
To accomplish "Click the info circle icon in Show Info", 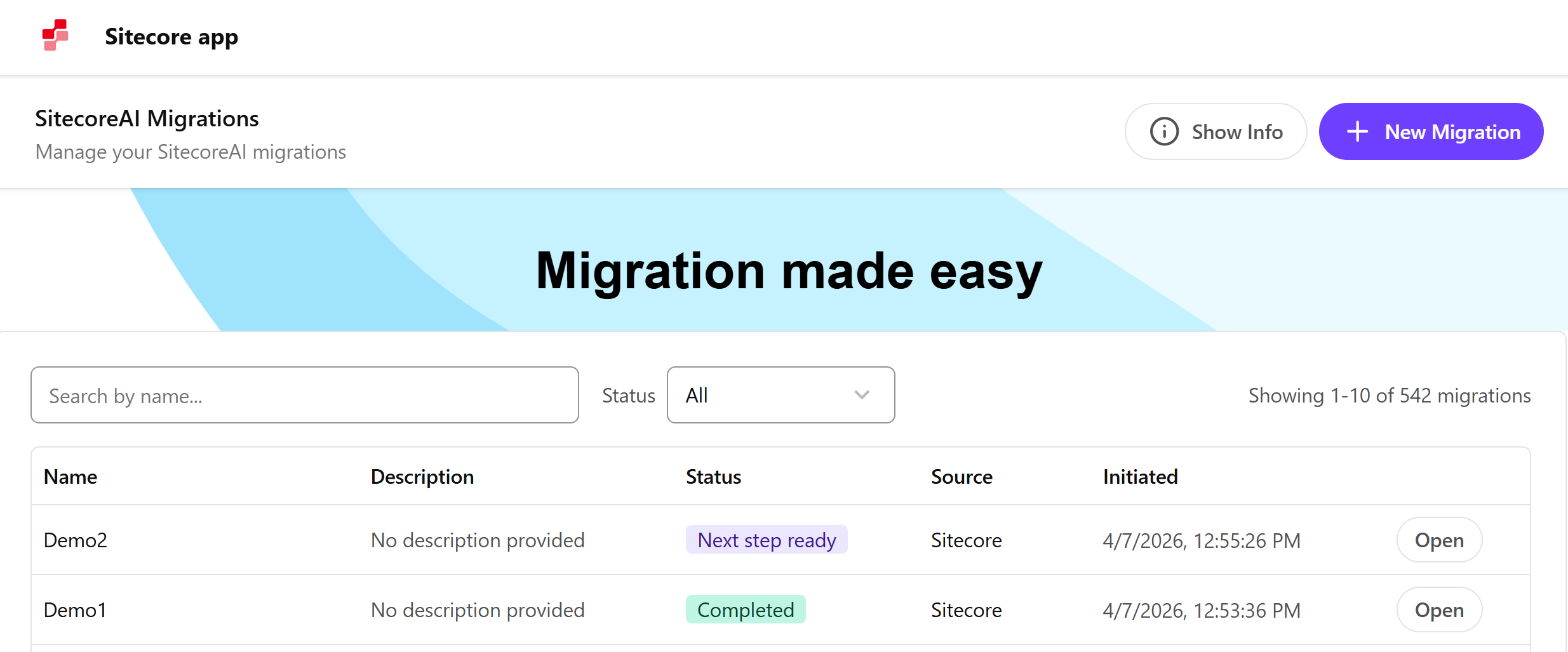I will tap(1164, 132).
